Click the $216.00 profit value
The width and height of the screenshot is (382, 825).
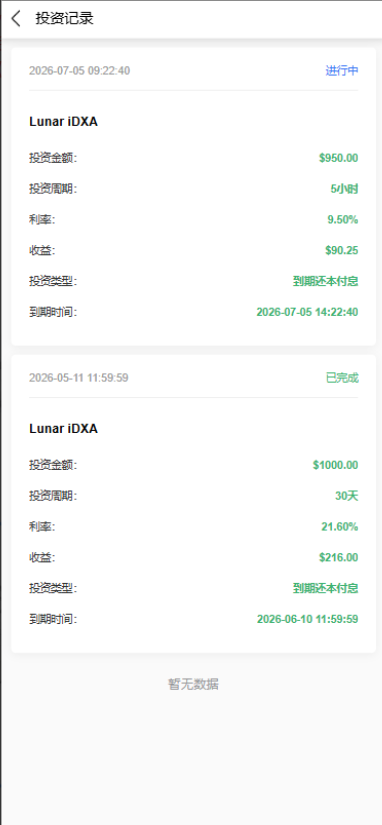(338, 558)
